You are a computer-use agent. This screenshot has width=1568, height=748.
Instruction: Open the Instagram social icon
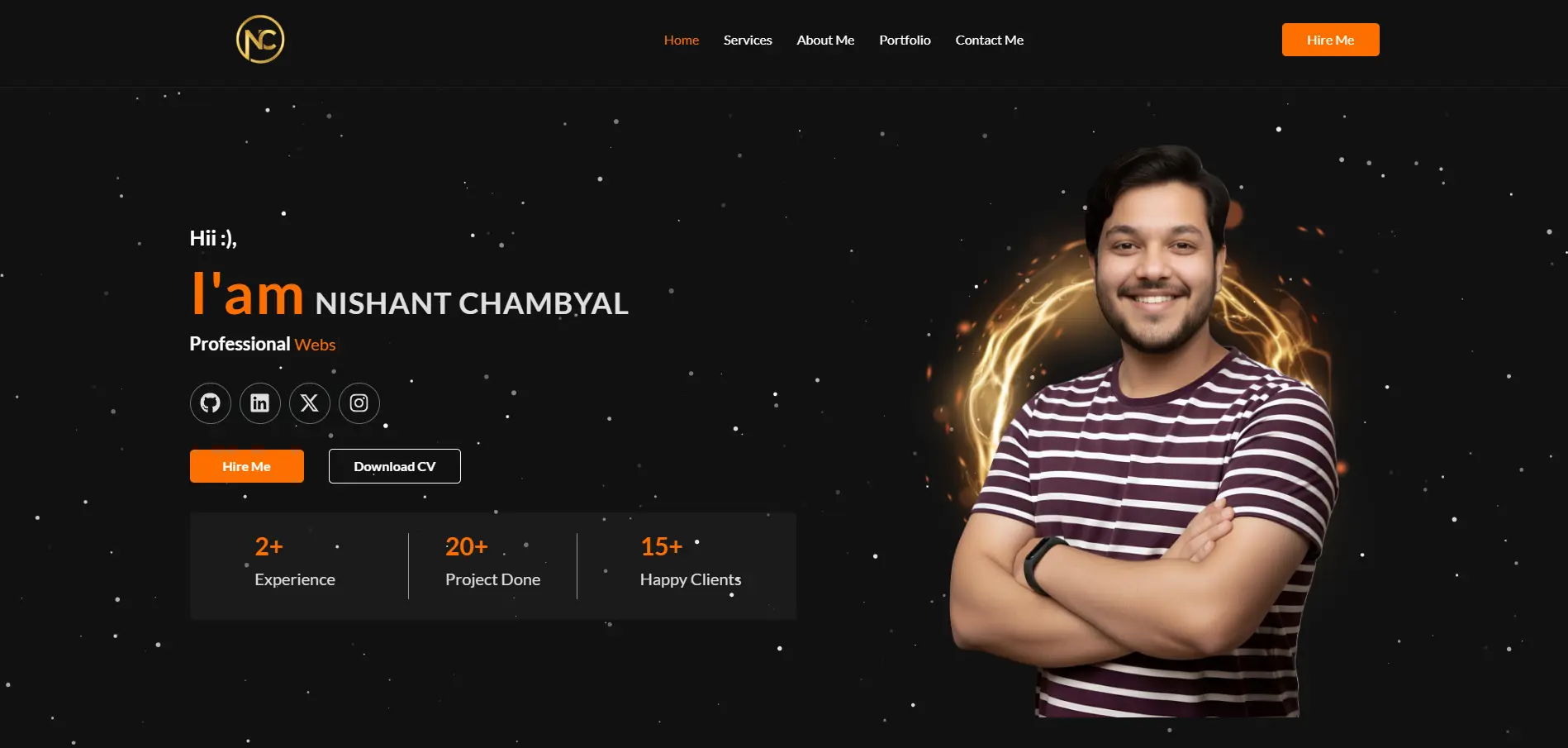[359, 403]
